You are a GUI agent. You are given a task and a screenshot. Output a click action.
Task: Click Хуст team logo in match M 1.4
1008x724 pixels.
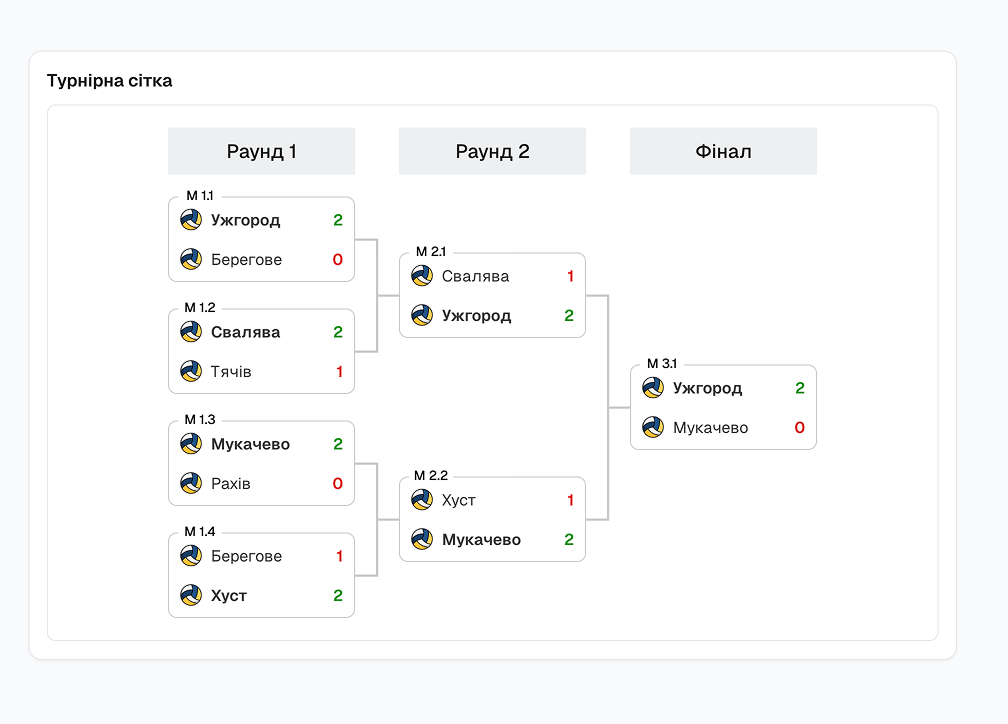pos(191,596)
